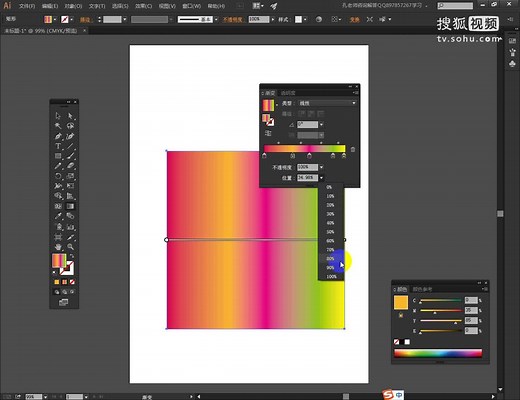The width and height of the screenshot is (520, 400).
Task: Open the graphic style dropdown
Action: point(305,19)
